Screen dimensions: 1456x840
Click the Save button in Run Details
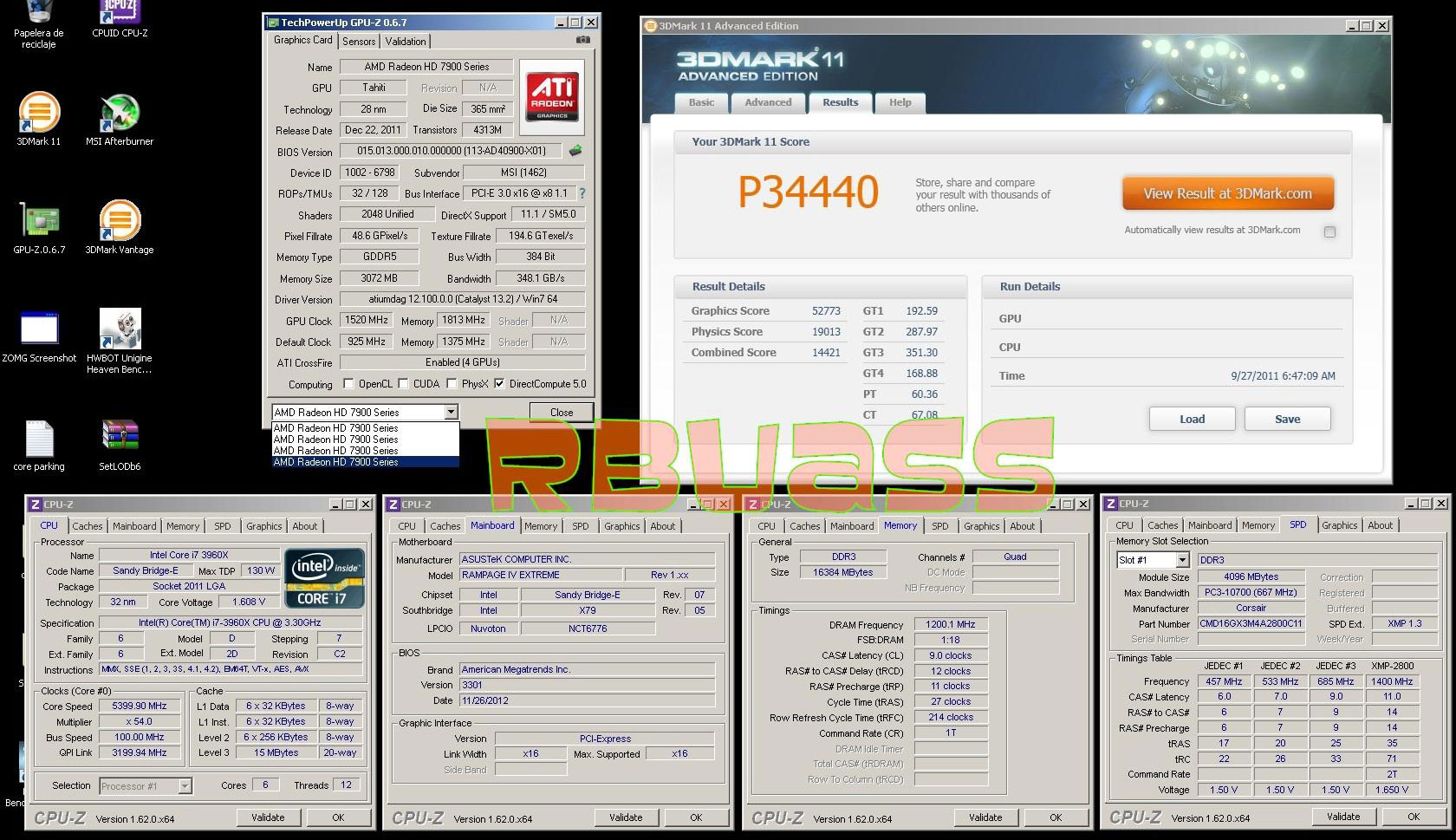point(1287,419)
